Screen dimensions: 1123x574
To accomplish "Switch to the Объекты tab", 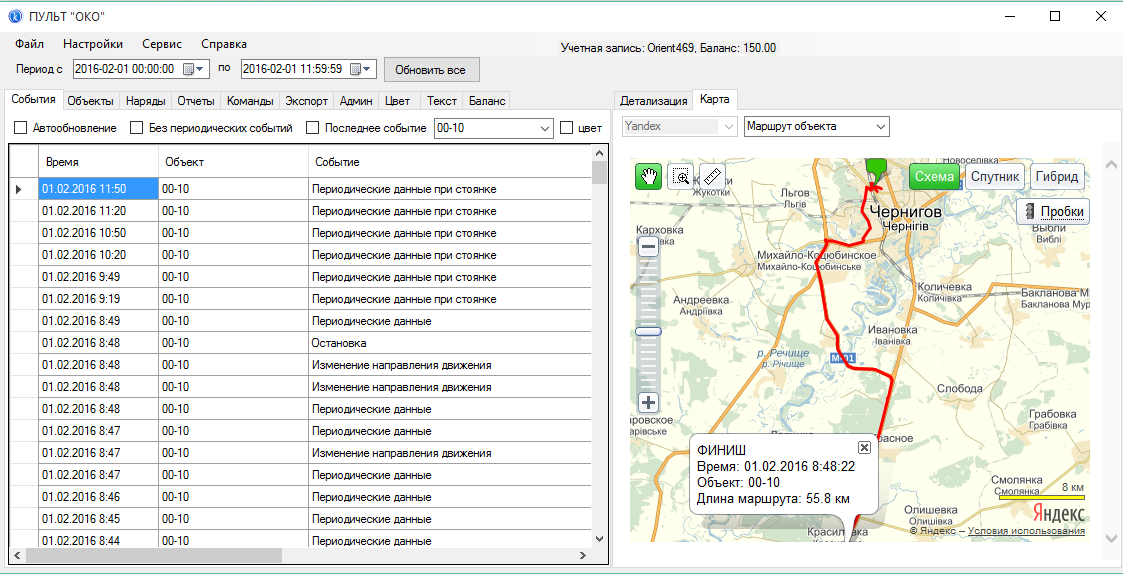I will [91, 101].
